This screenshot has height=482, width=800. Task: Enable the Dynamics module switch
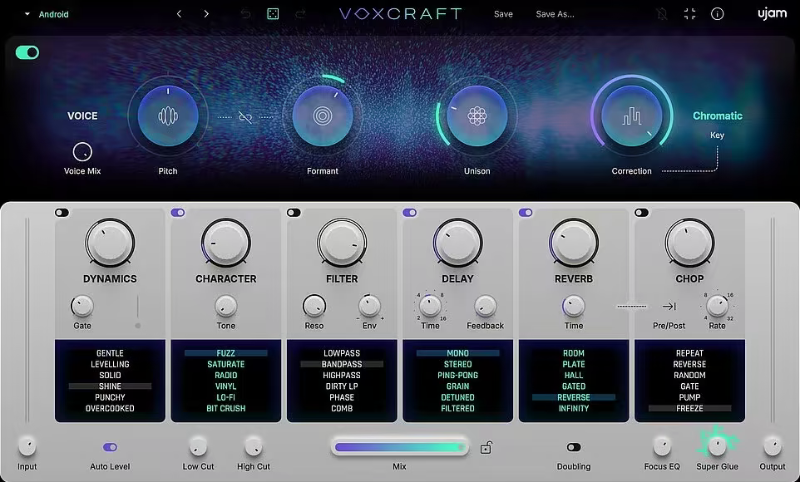coord(62,213)
